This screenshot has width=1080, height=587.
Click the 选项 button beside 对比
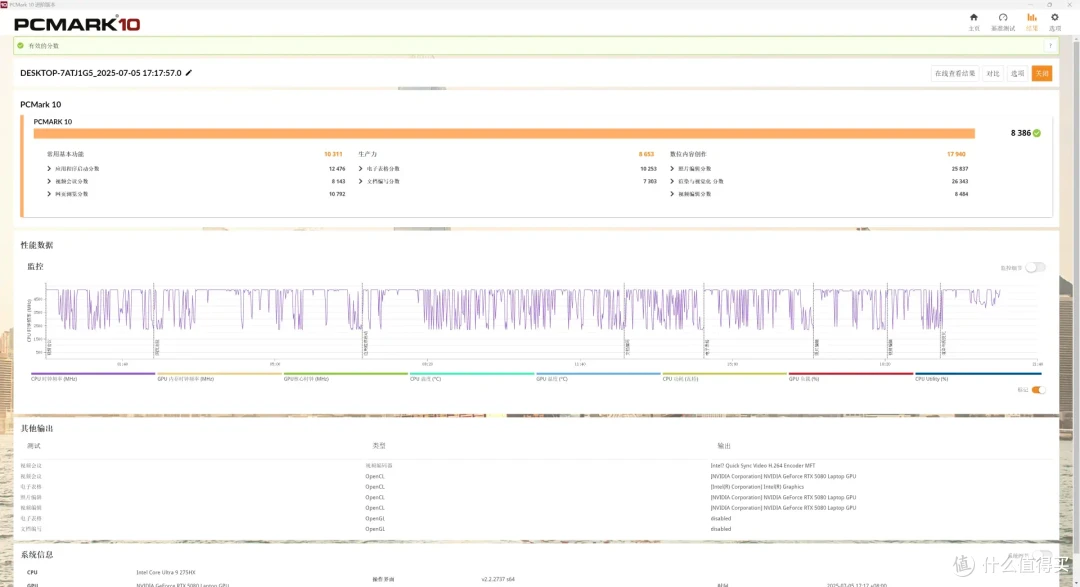[x=1017, y=73]
